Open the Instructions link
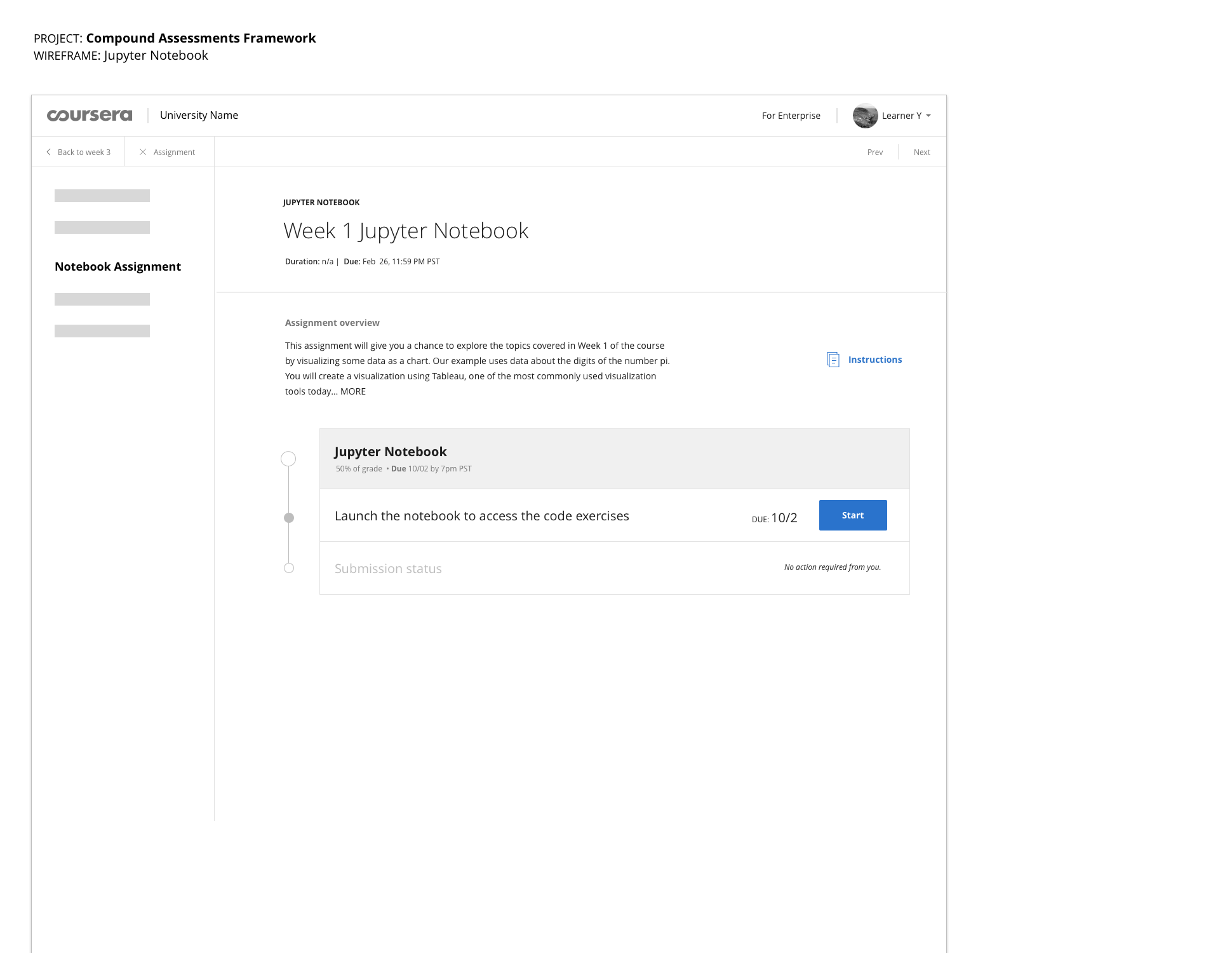 [x=874, y=360]
